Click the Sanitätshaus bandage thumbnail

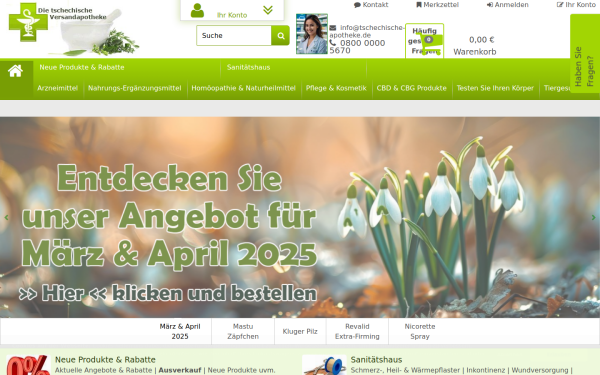click(324, 365)
